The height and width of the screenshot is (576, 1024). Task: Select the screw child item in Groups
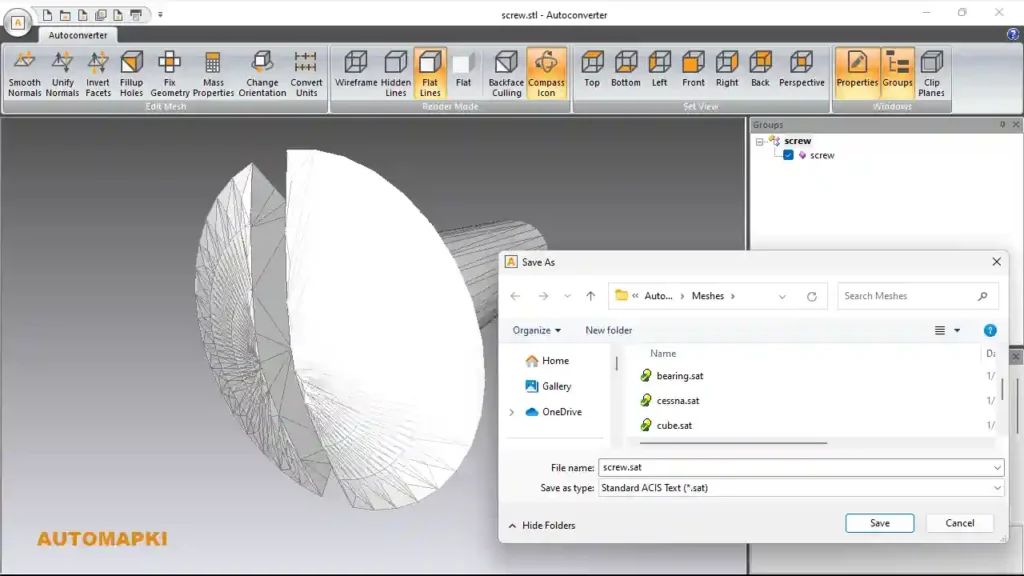[822, 155]
